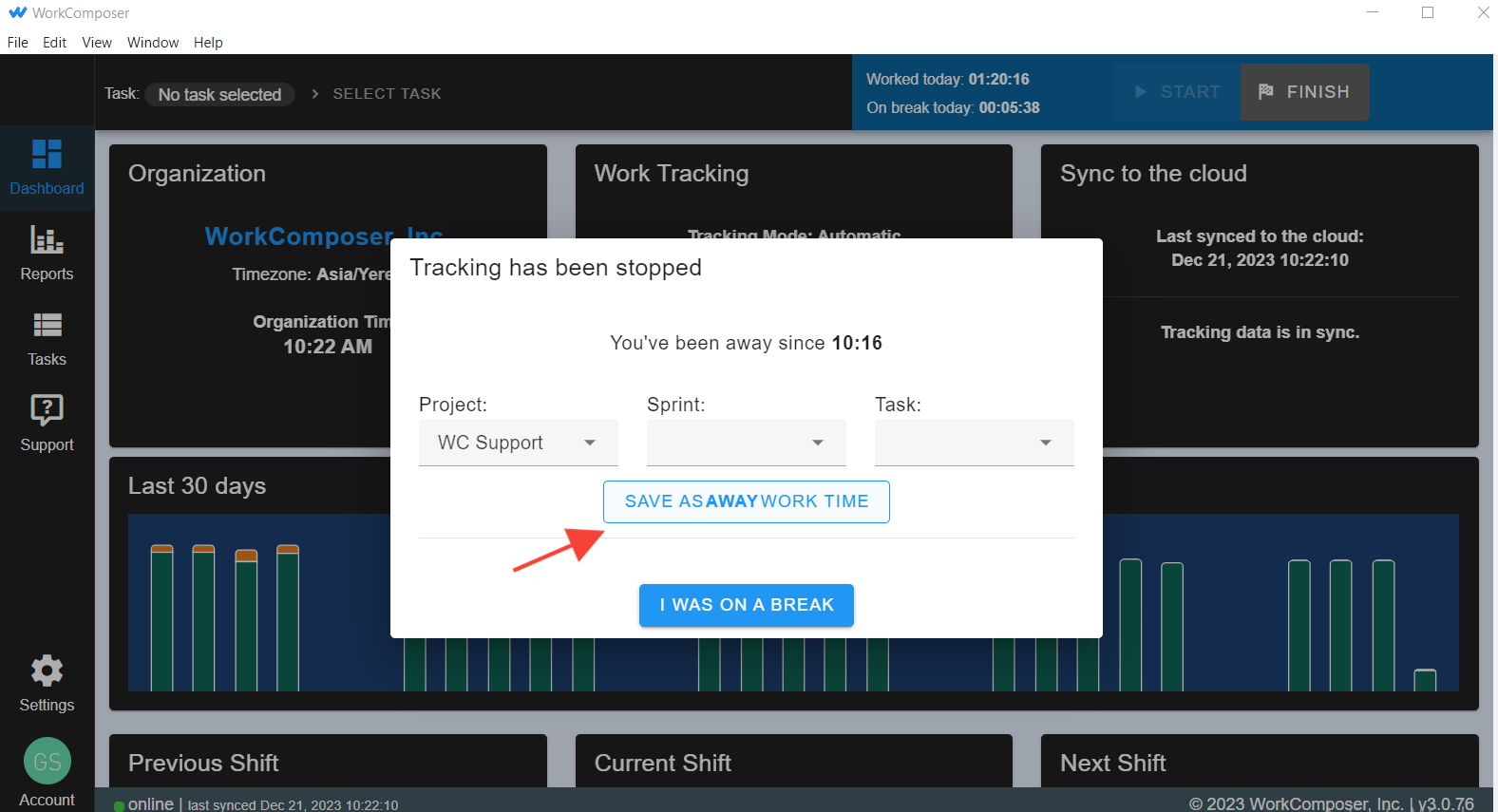Expand the Sprint dropdown
Screen dimensions: 1498x812
click(x=746, y=443)
